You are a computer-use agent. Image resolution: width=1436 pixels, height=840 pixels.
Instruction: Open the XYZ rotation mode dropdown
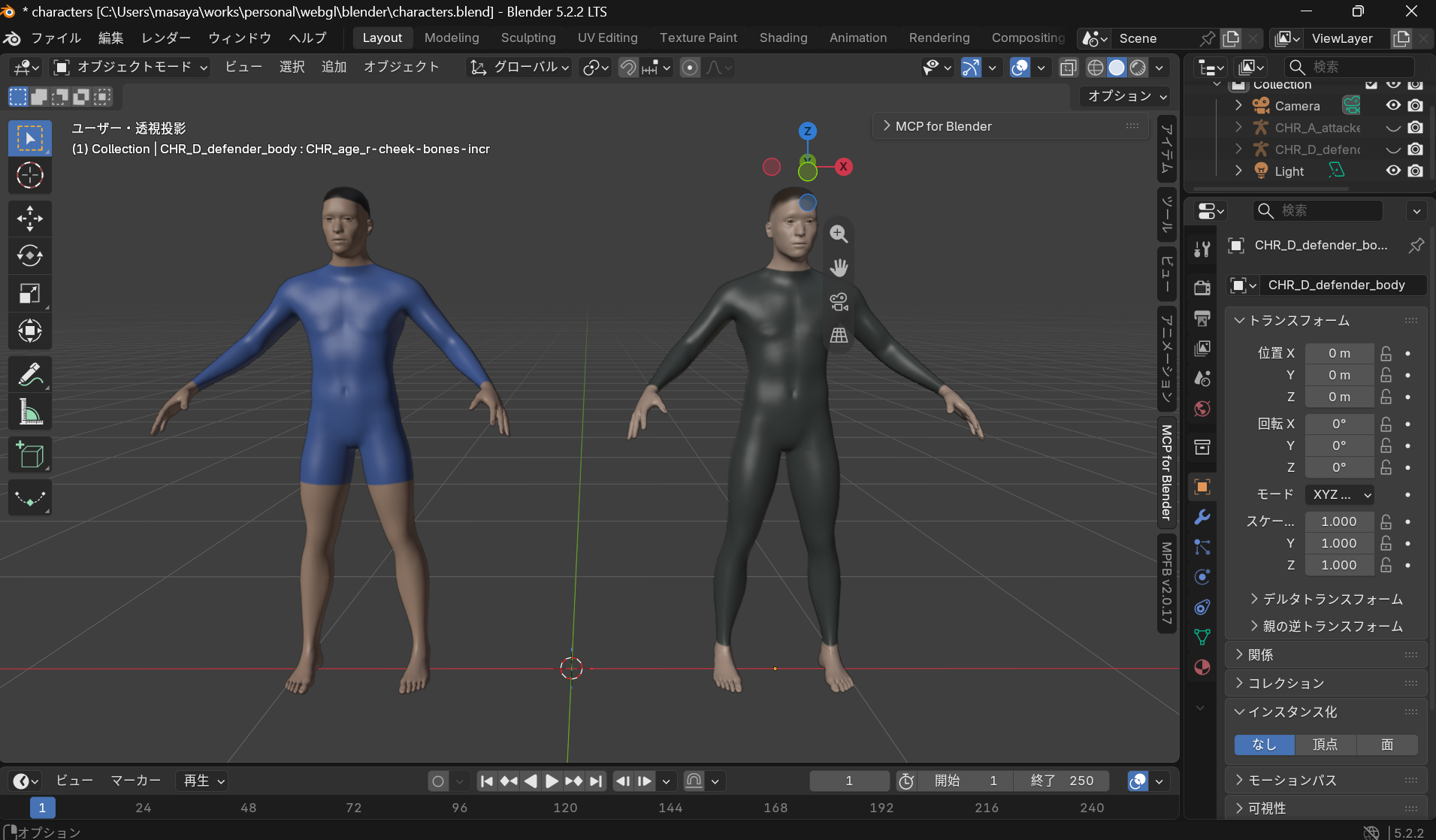[1341, 494]
